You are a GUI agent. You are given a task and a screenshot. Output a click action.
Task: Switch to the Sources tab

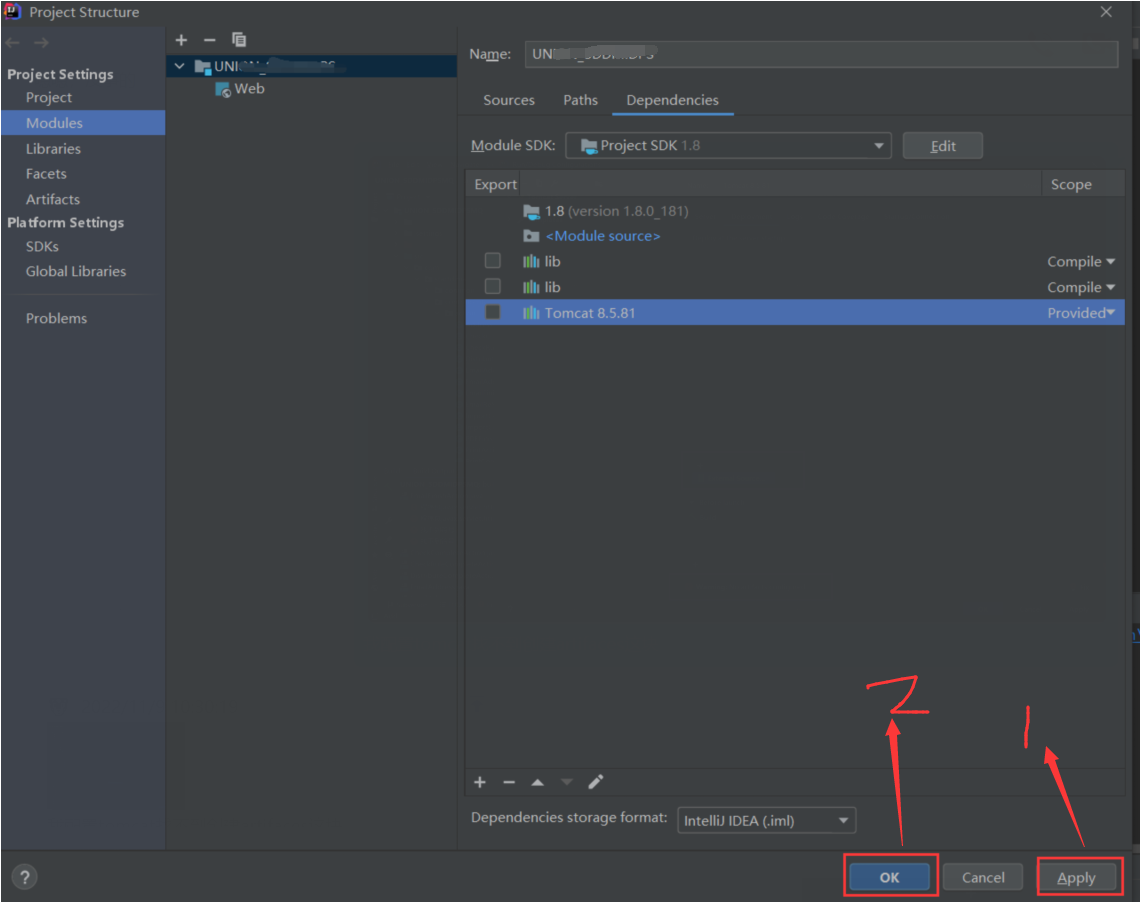[509, 100]
